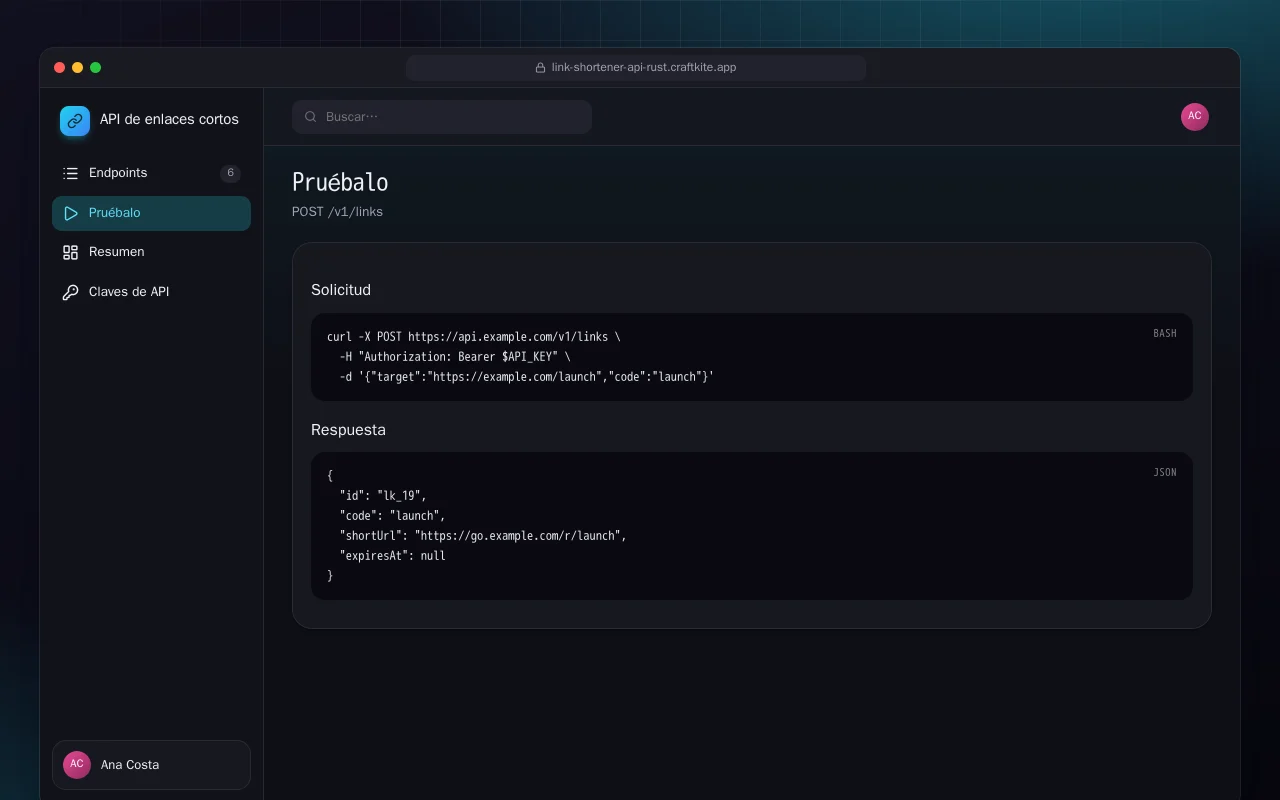Click the Endpoints count badge showing 6
This screenshot has height=800, width=1280.
coord(230,173)
